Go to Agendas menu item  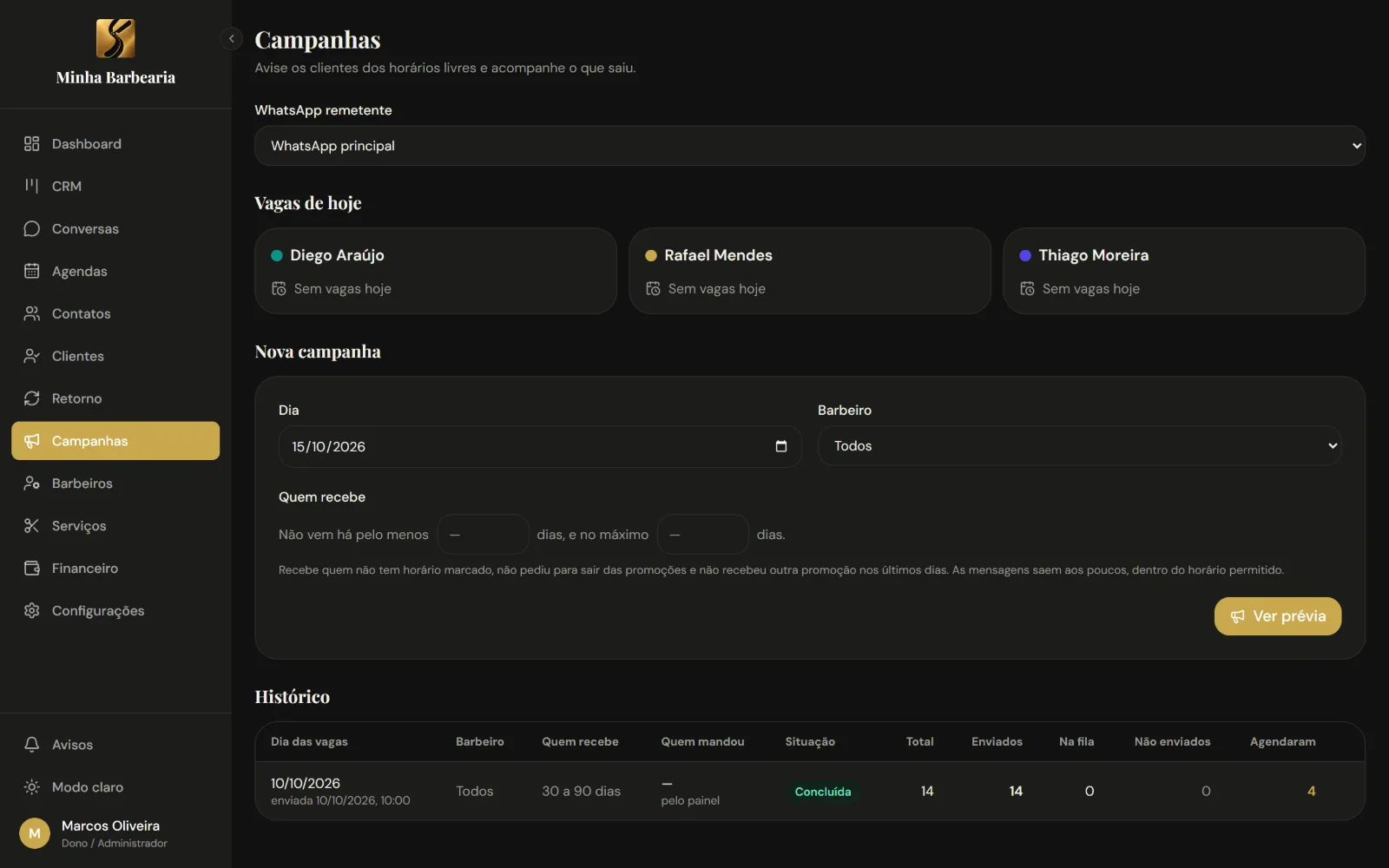[115, 271]
